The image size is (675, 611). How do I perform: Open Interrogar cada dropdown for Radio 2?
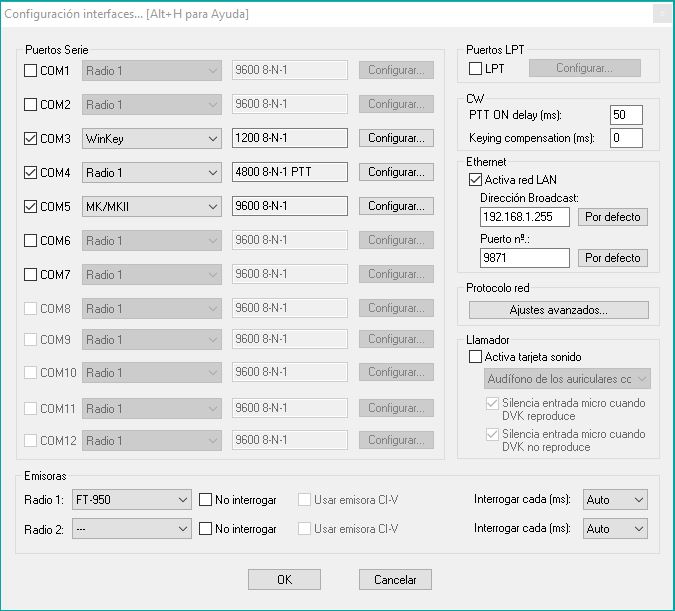[x=615, y=529]
